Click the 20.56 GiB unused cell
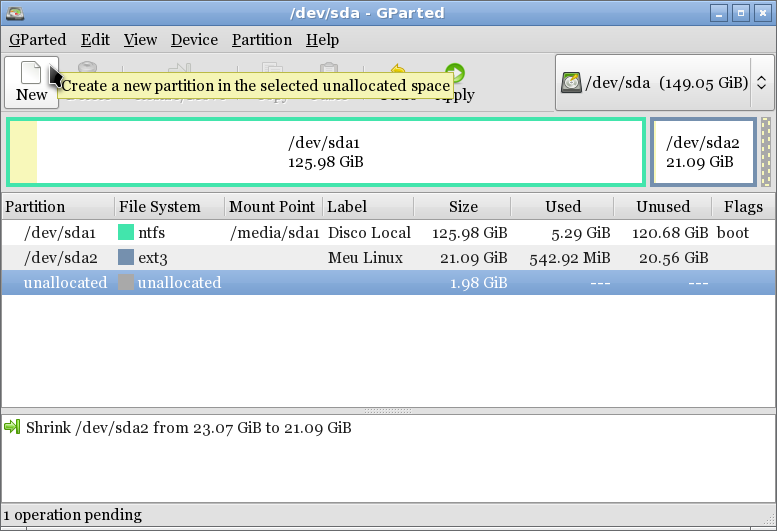Image resolution: width=777 pixels, height=531 pixels. [x=673, y=258]
